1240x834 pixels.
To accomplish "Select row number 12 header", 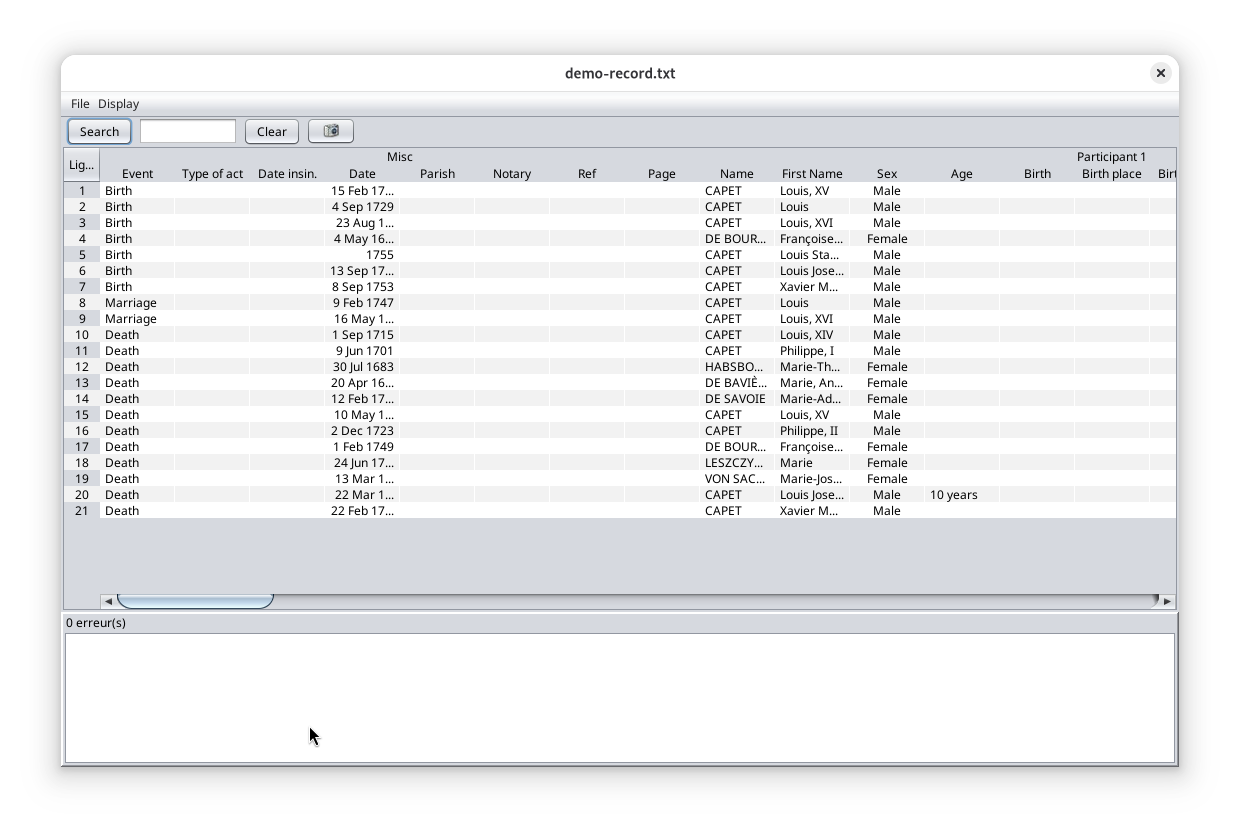I will (x=82, y=366).
